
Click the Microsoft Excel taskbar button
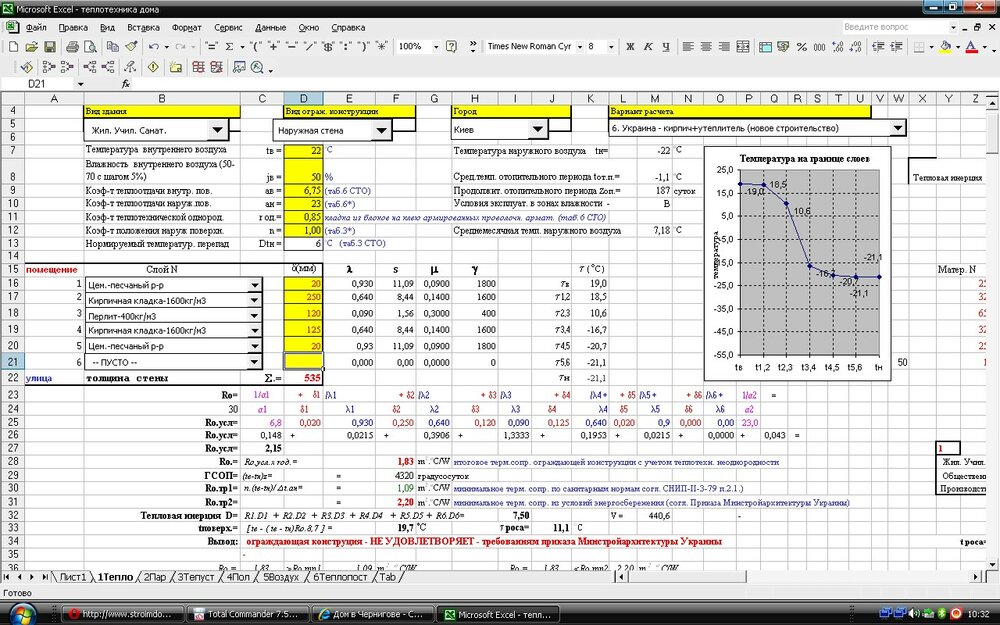(494, 613)
